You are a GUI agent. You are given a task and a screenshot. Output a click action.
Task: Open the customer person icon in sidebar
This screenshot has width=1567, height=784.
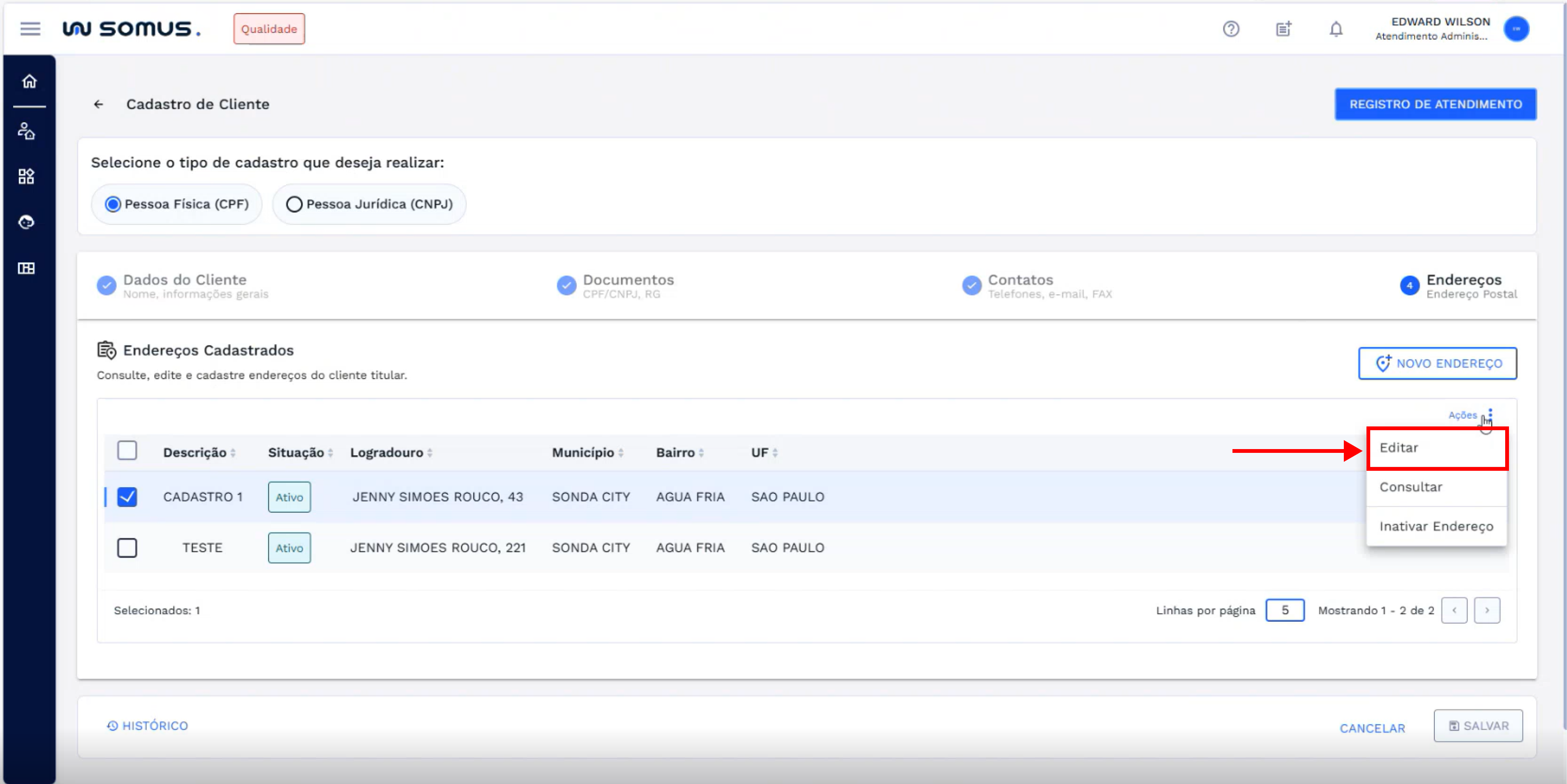click(26, 131)
